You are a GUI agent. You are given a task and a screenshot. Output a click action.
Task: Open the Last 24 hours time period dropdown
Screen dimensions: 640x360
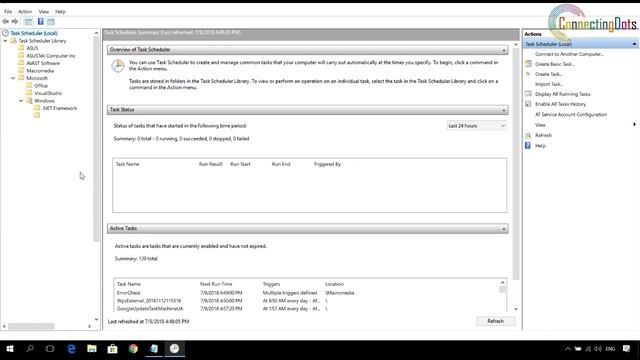477,126
